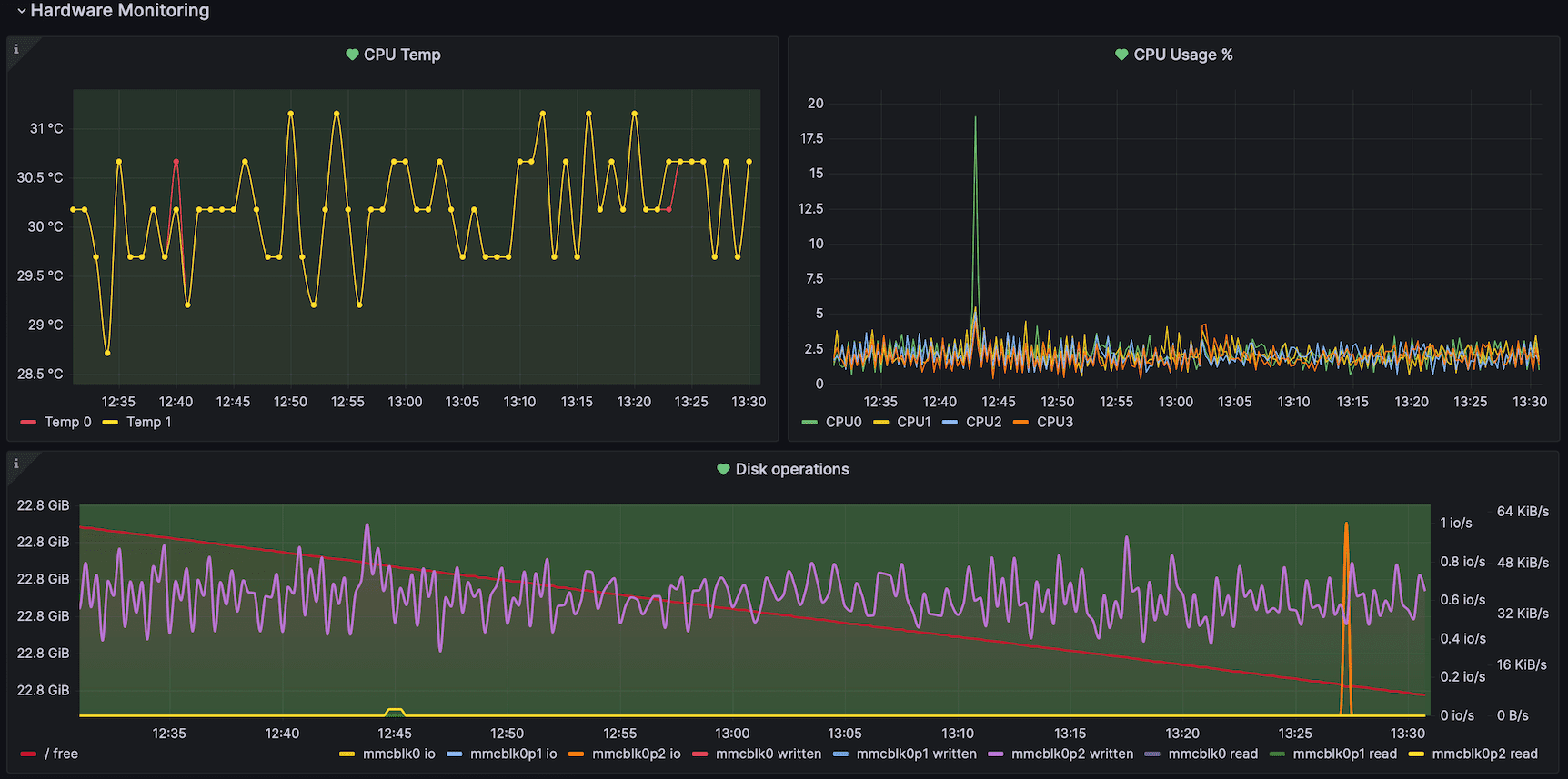Collapse the Hardware Monitoring row chevron
This screenshot has width=1568, height=779.
click(x=21, y=11)
